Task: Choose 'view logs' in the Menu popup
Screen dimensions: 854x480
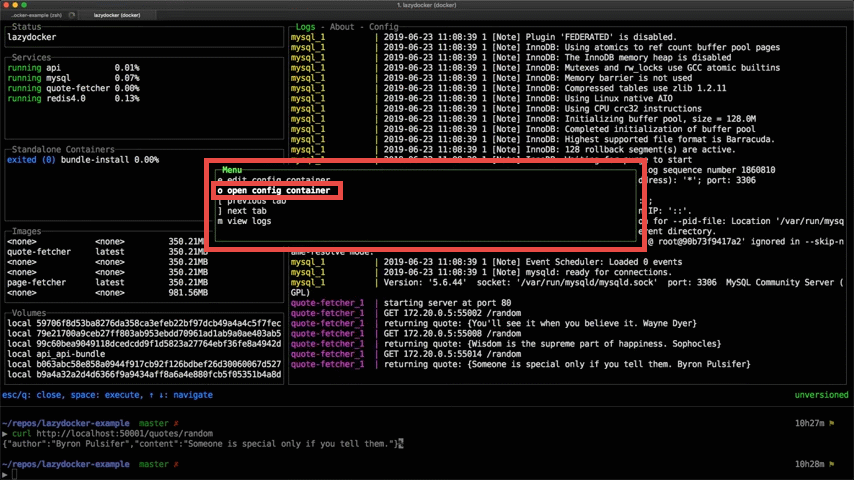Action: click(x=248, y=221)
